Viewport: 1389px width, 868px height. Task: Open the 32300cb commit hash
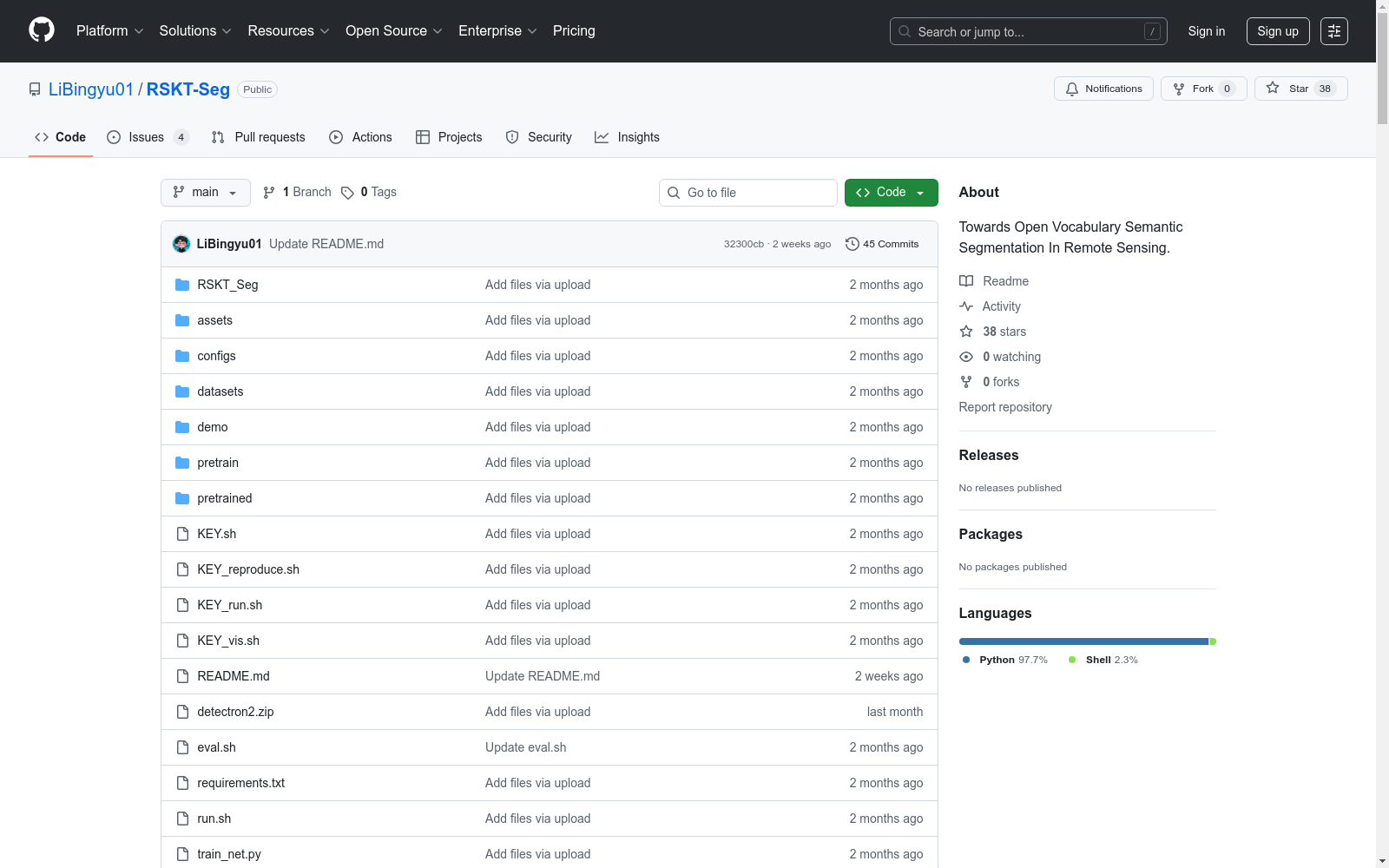(x=744, y=244)
